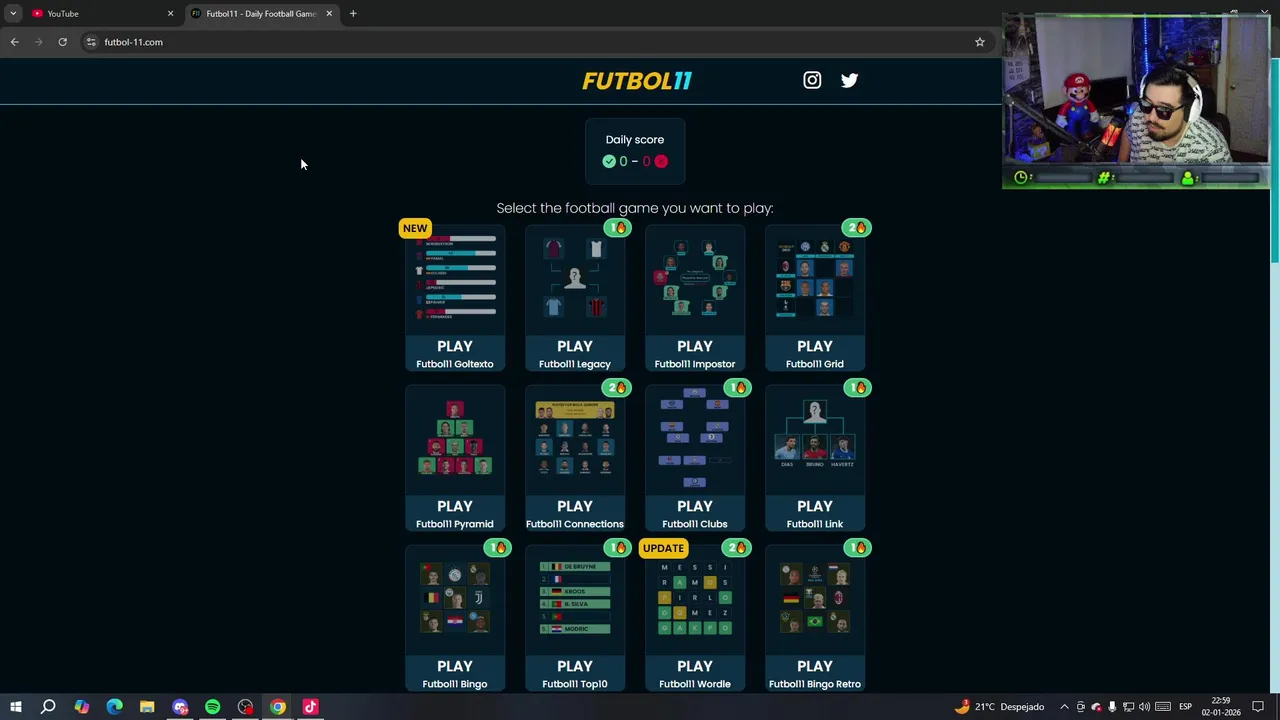Show hidden system tray icons
Image resolution: width=1280 pixels, height=720 pixels.
pos(1064,707)
